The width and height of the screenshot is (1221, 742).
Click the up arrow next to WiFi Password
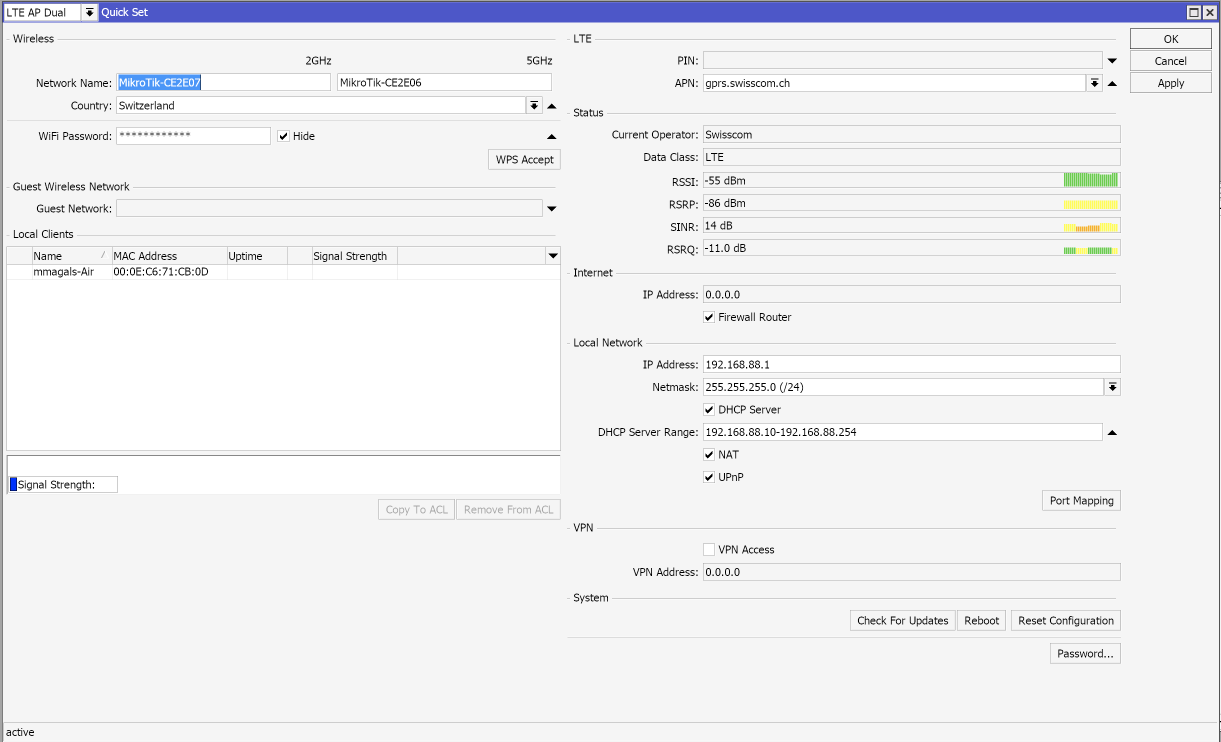pyautogui.click(x=551, y=136)
